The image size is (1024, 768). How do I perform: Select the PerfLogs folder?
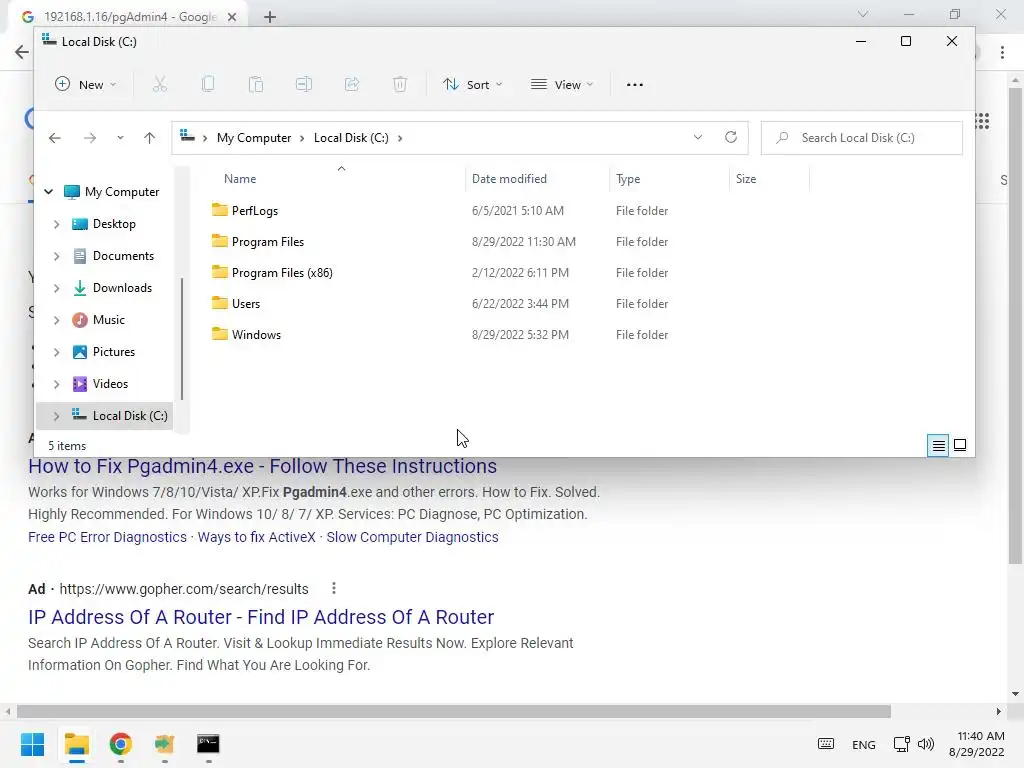[255, 211]
